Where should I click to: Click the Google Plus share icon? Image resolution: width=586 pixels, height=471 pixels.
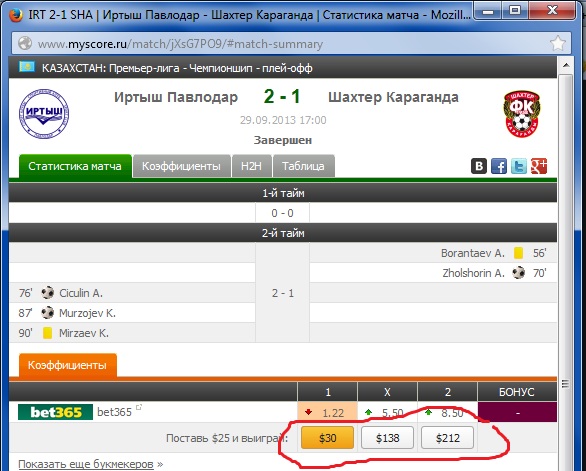point(539,166)
